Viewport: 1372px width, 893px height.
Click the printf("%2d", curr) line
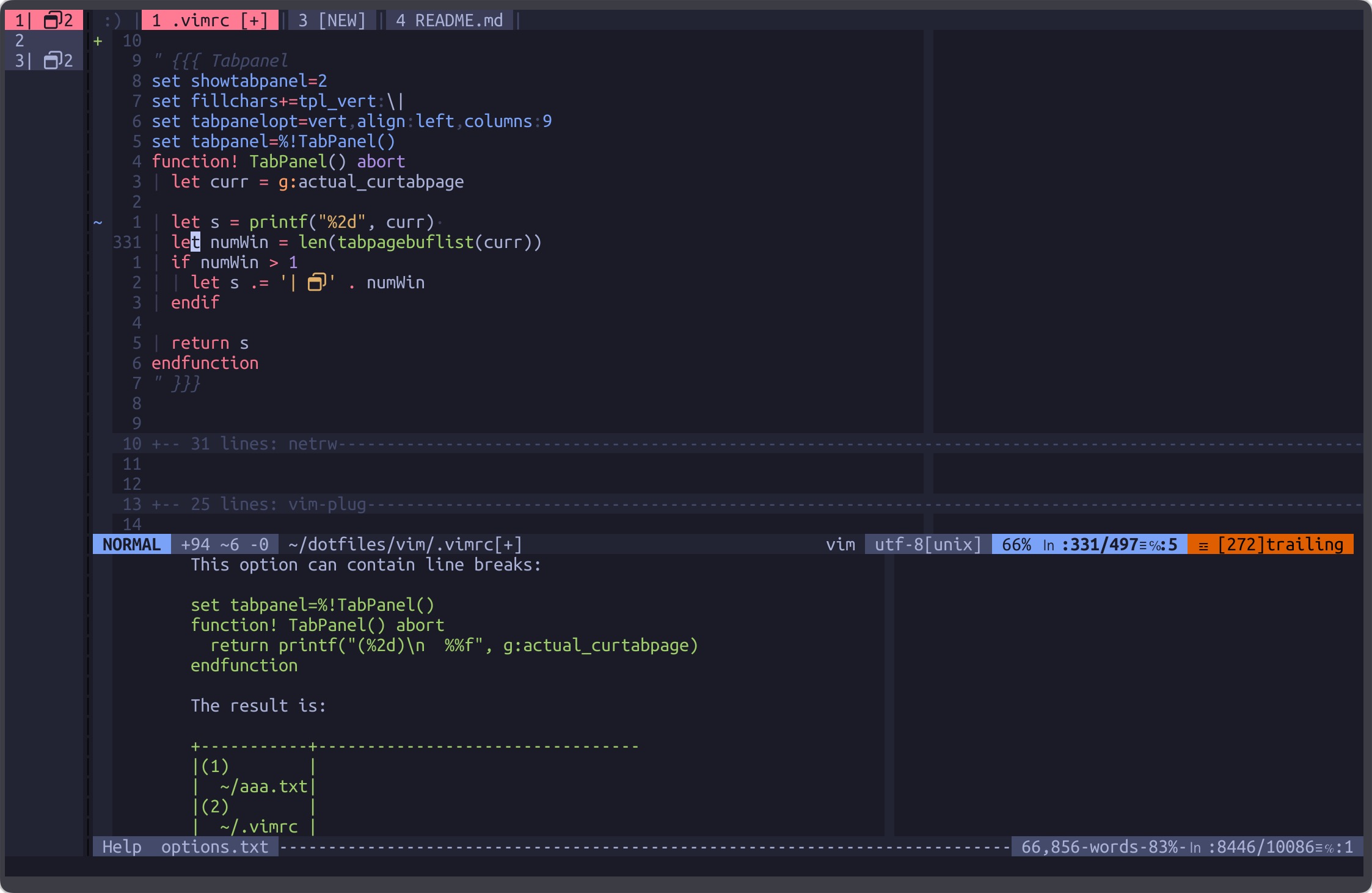point(303,222)
